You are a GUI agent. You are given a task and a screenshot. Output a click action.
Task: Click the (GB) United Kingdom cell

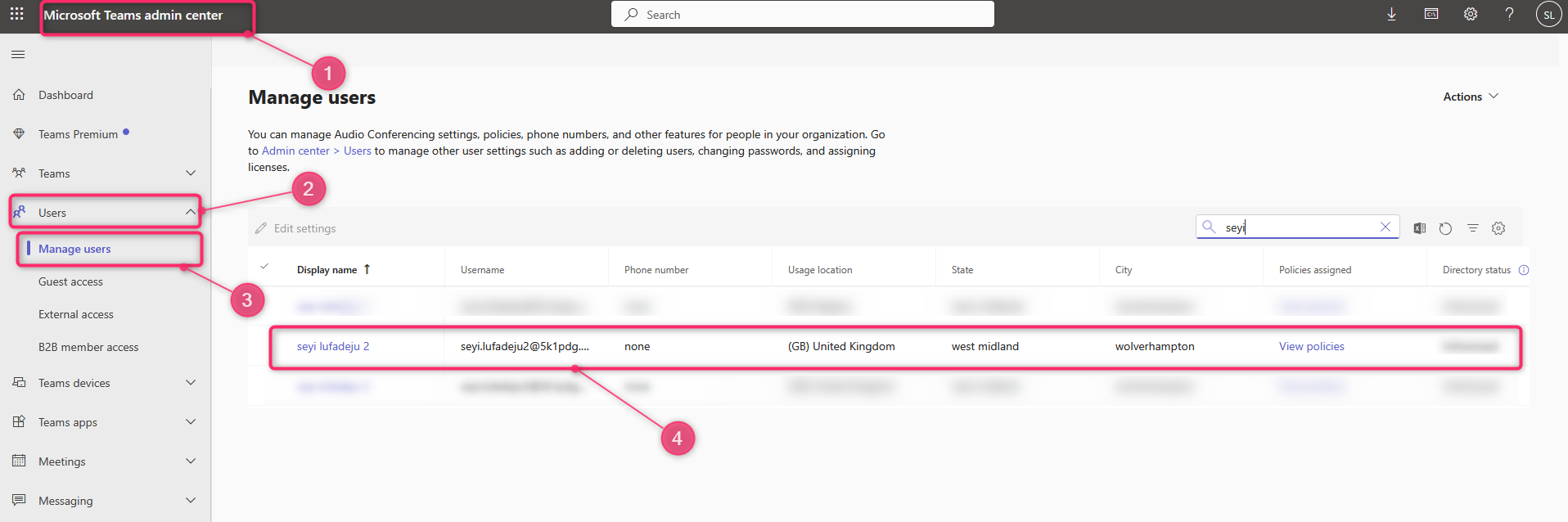(x=841, y=346)
